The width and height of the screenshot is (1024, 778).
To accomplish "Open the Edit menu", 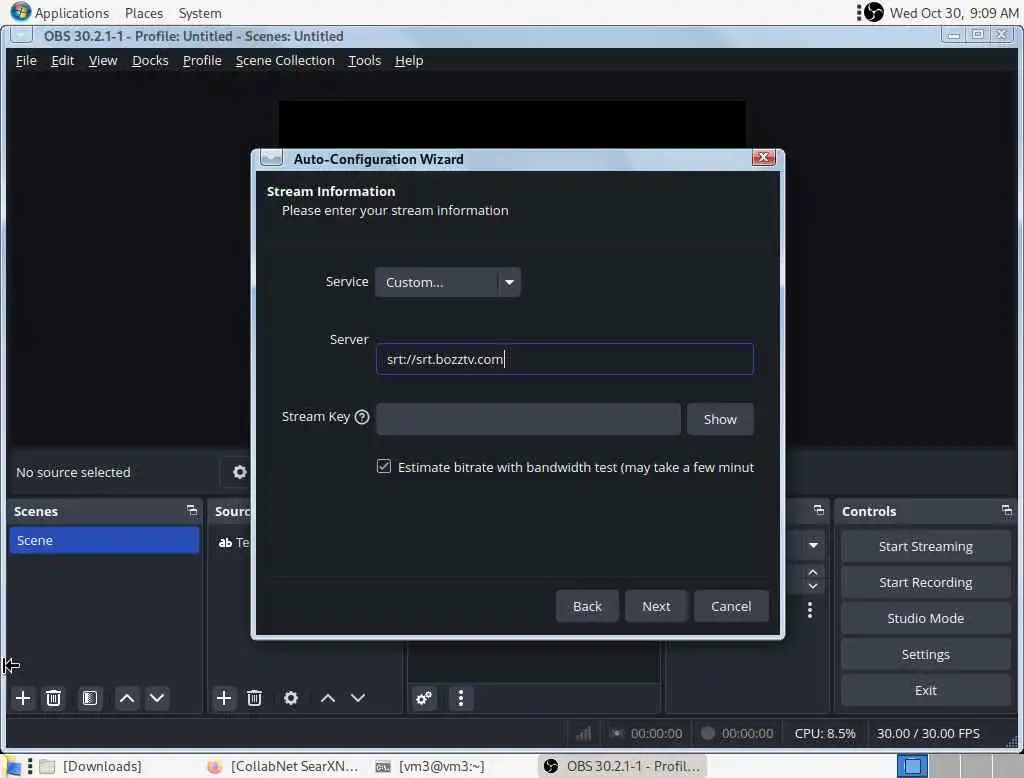I will [x=63, y=61].
